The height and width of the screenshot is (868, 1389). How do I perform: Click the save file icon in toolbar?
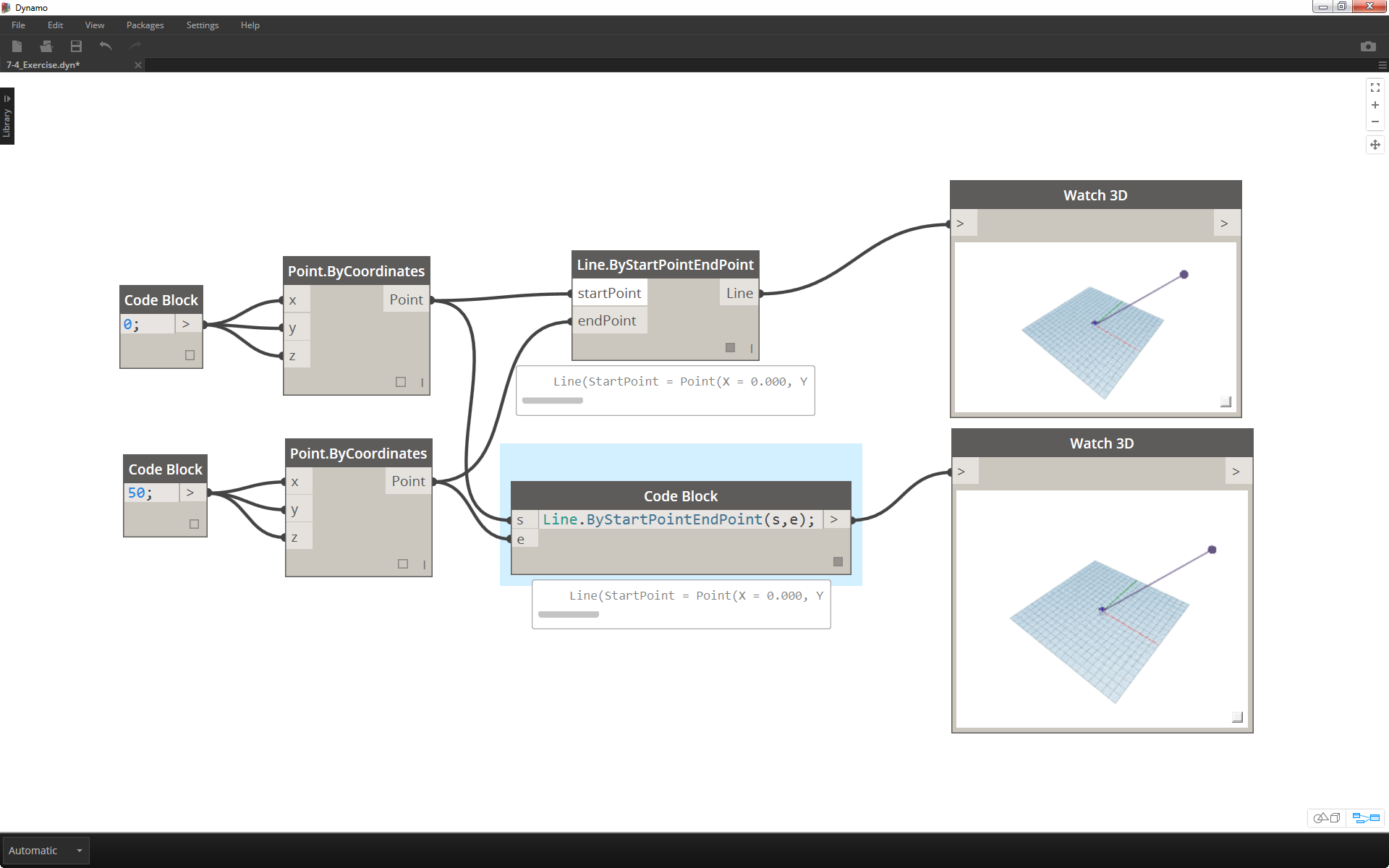76,46
